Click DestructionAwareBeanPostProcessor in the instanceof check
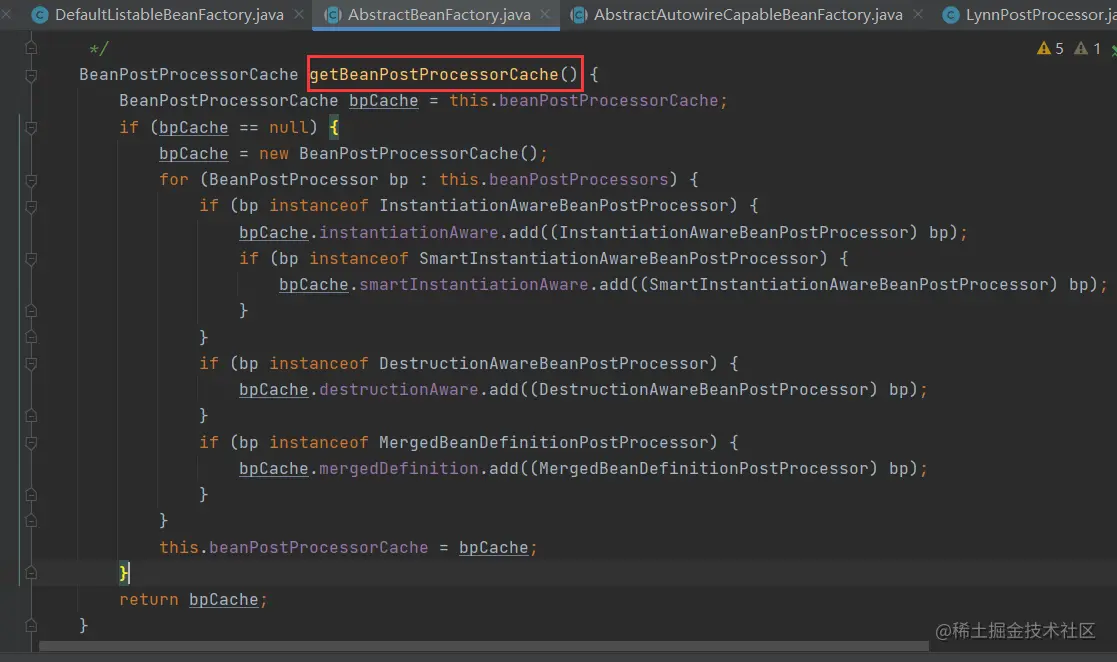This screenshot has height=662, width=1117. pyautogui.click(x=544, y=363)
